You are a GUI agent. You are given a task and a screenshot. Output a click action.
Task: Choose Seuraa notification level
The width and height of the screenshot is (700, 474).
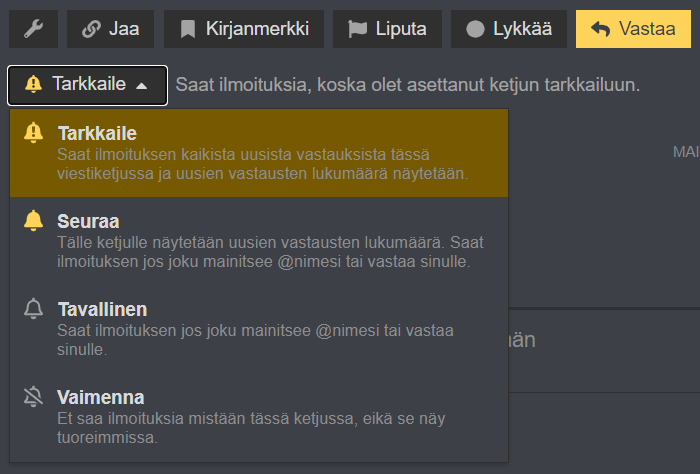260,241
